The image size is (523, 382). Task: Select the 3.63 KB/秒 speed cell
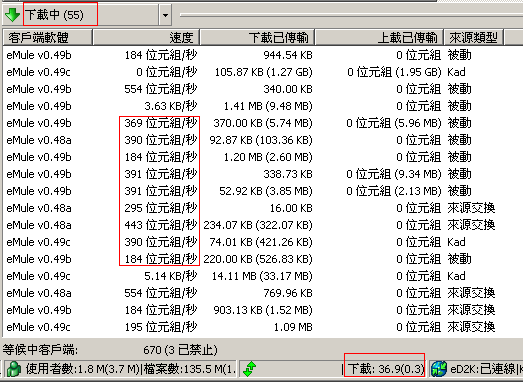pyautogui.click(x=170, y=106)
